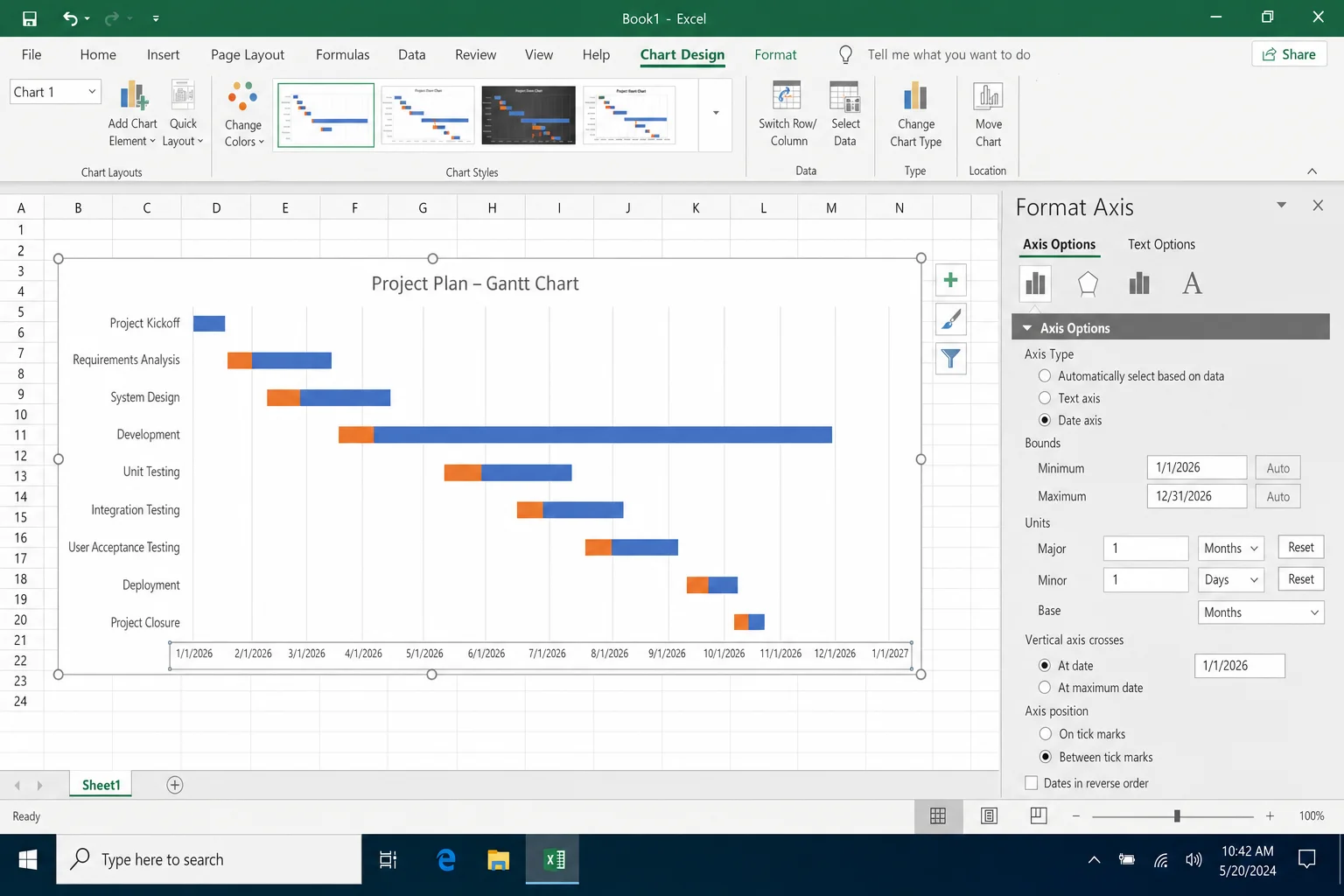1344x896 pixels.
Task: Switch to the Insert ribbon tab
Action: click(163, 54)
